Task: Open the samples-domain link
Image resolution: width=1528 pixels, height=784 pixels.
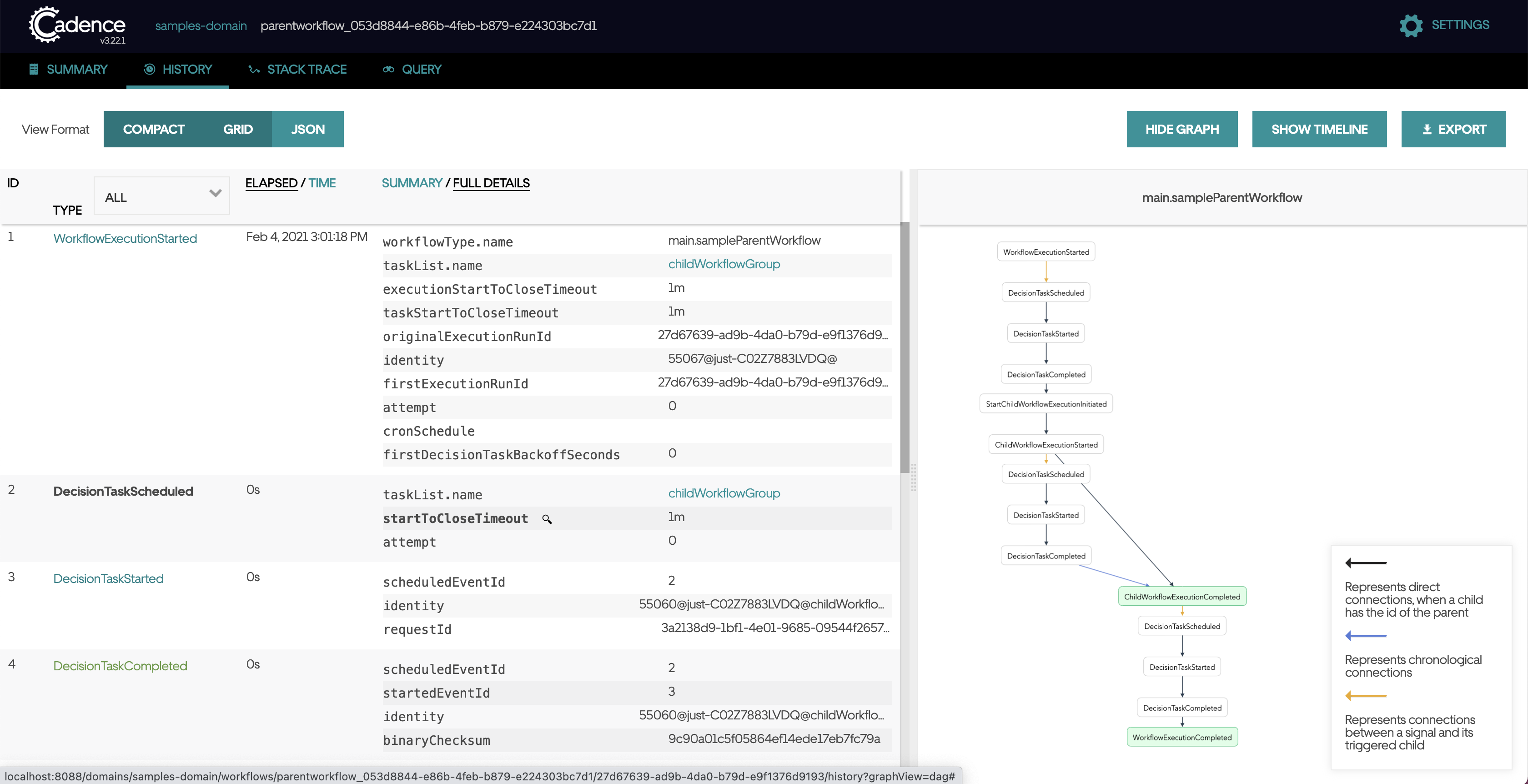Action: point(201,25)
